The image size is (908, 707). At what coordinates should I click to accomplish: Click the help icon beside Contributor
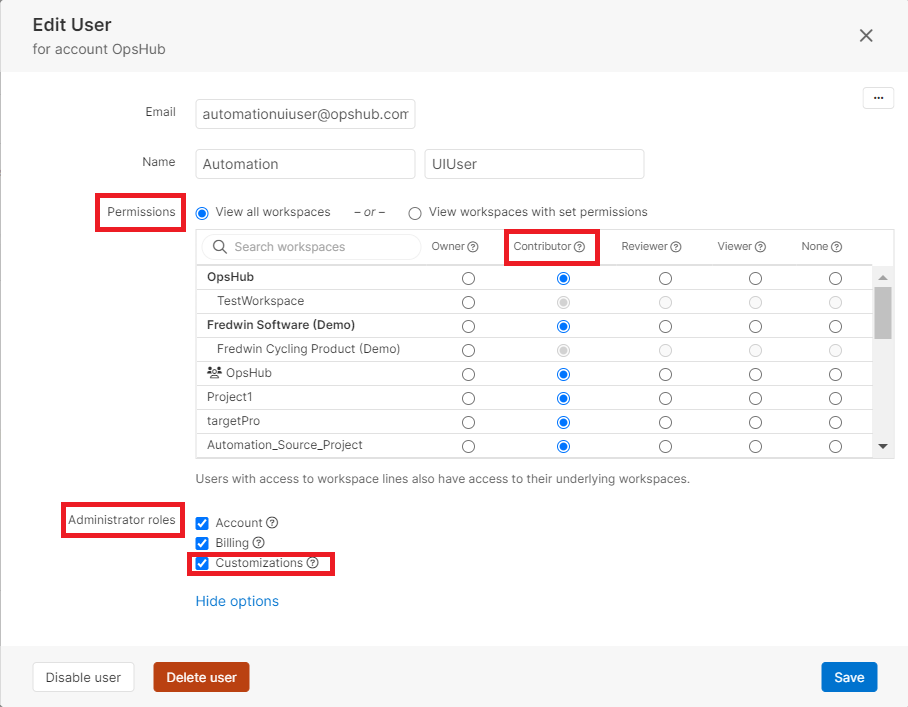pyautogui.click(x=579, y=247)
